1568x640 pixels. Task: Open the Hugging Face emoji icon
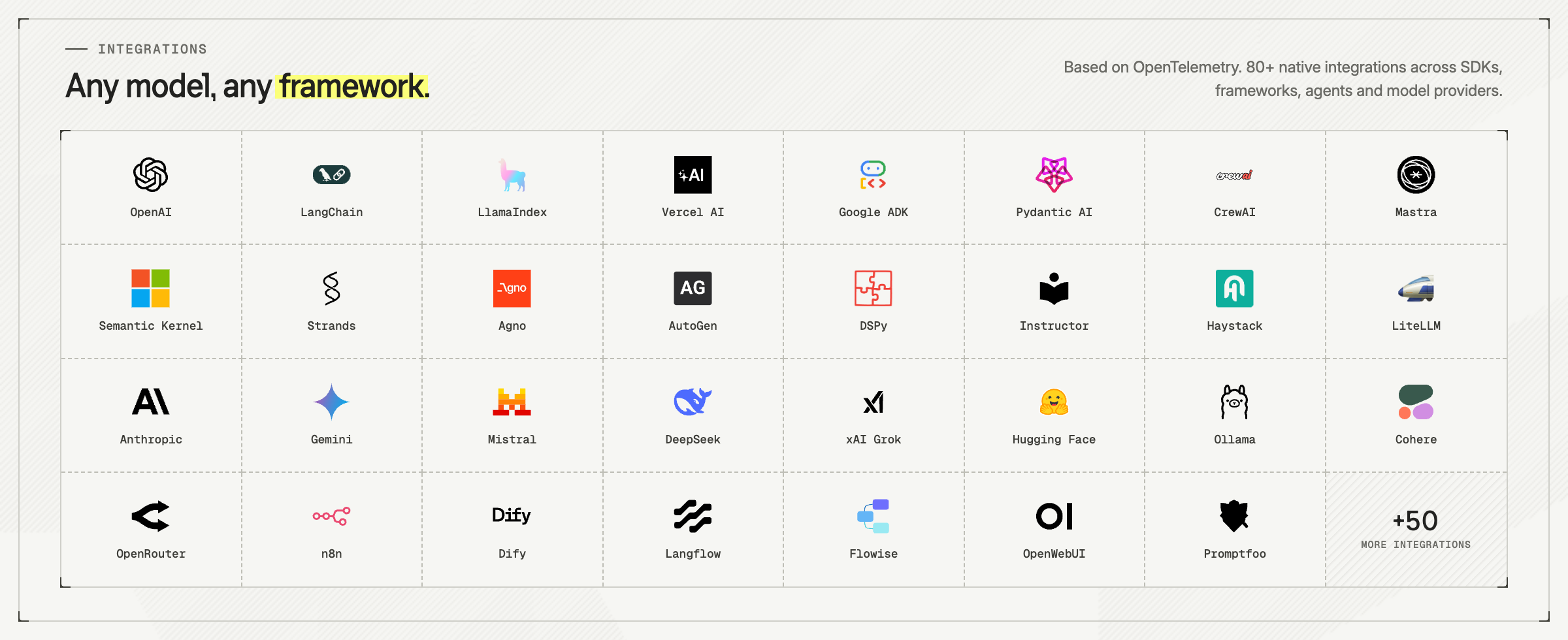pyautogui.click(x=1054, y=402)
